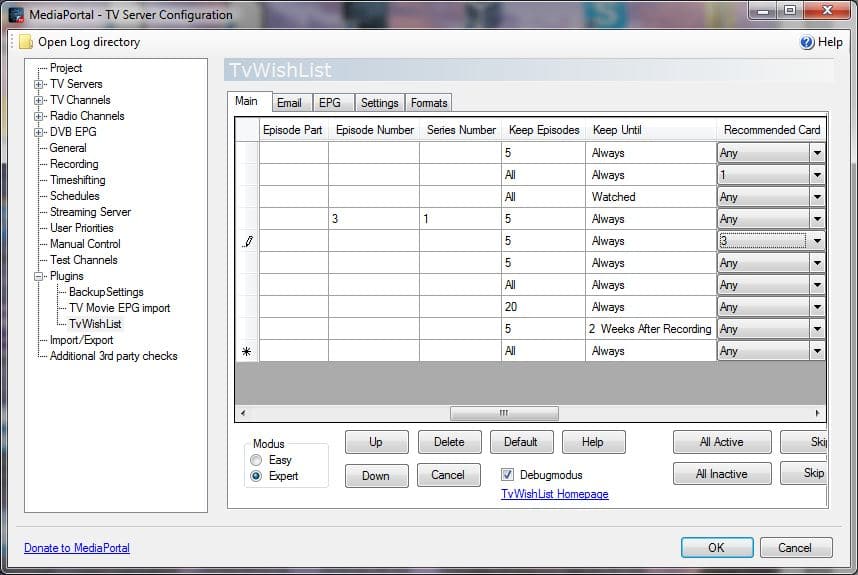Select TV Movie EPG import in tree

click(119, 308)
